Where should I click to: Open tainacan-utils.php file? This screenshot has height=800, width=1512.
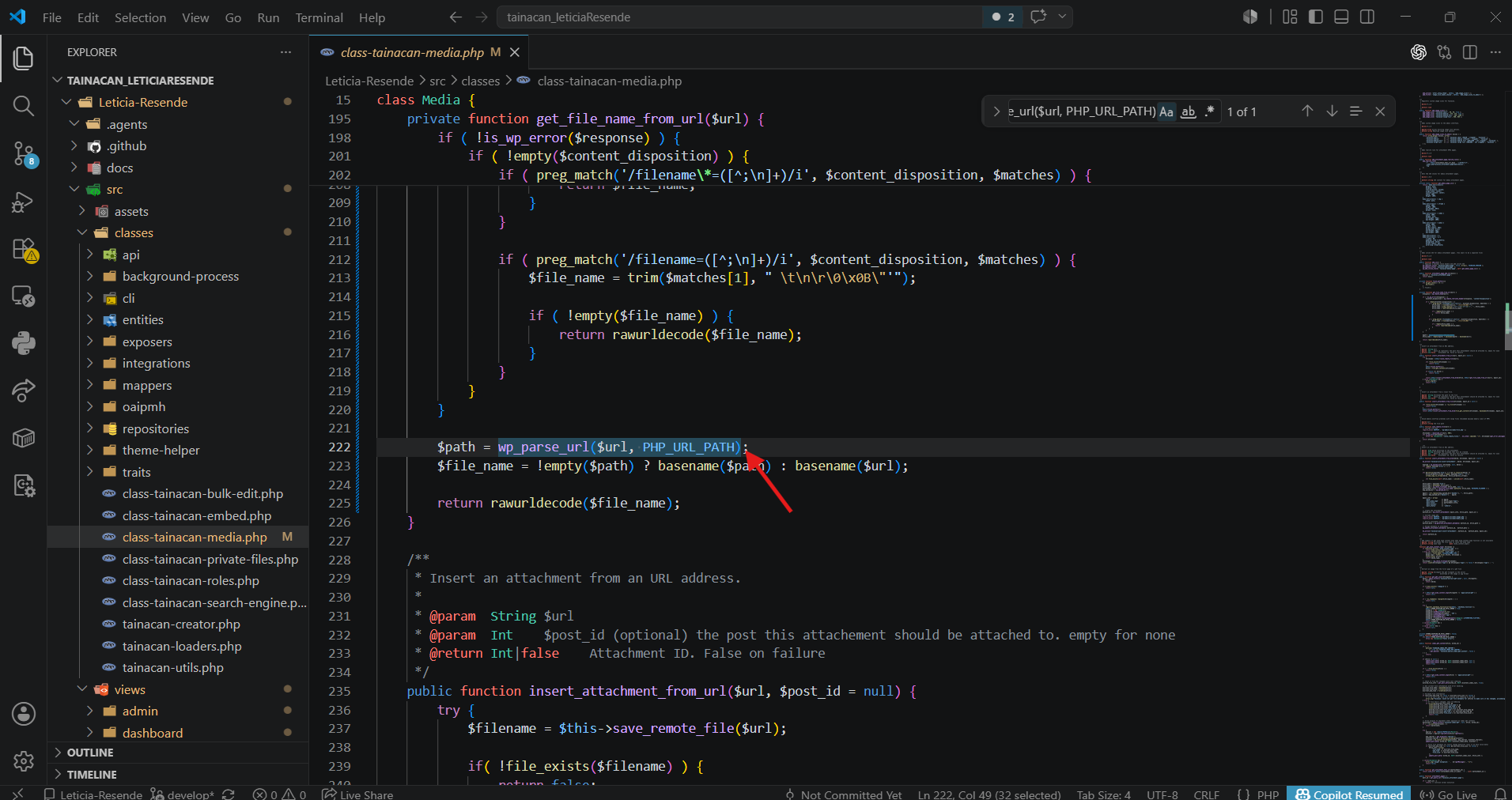click(x=172, y=667)
